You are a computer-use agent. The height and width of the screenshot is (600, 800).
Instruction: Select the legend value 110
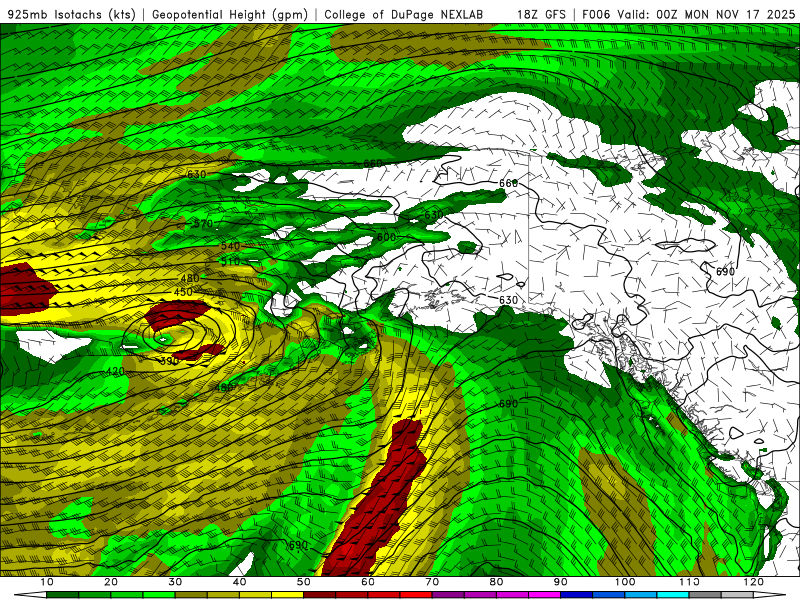point(689,582)
